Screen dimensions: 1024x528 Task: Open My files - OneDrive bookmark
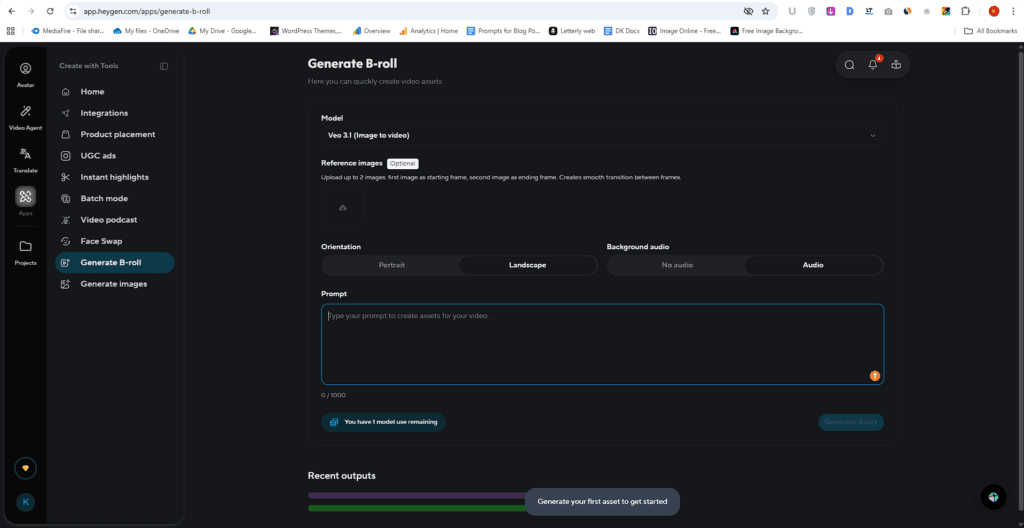click(x=146, y=31)
